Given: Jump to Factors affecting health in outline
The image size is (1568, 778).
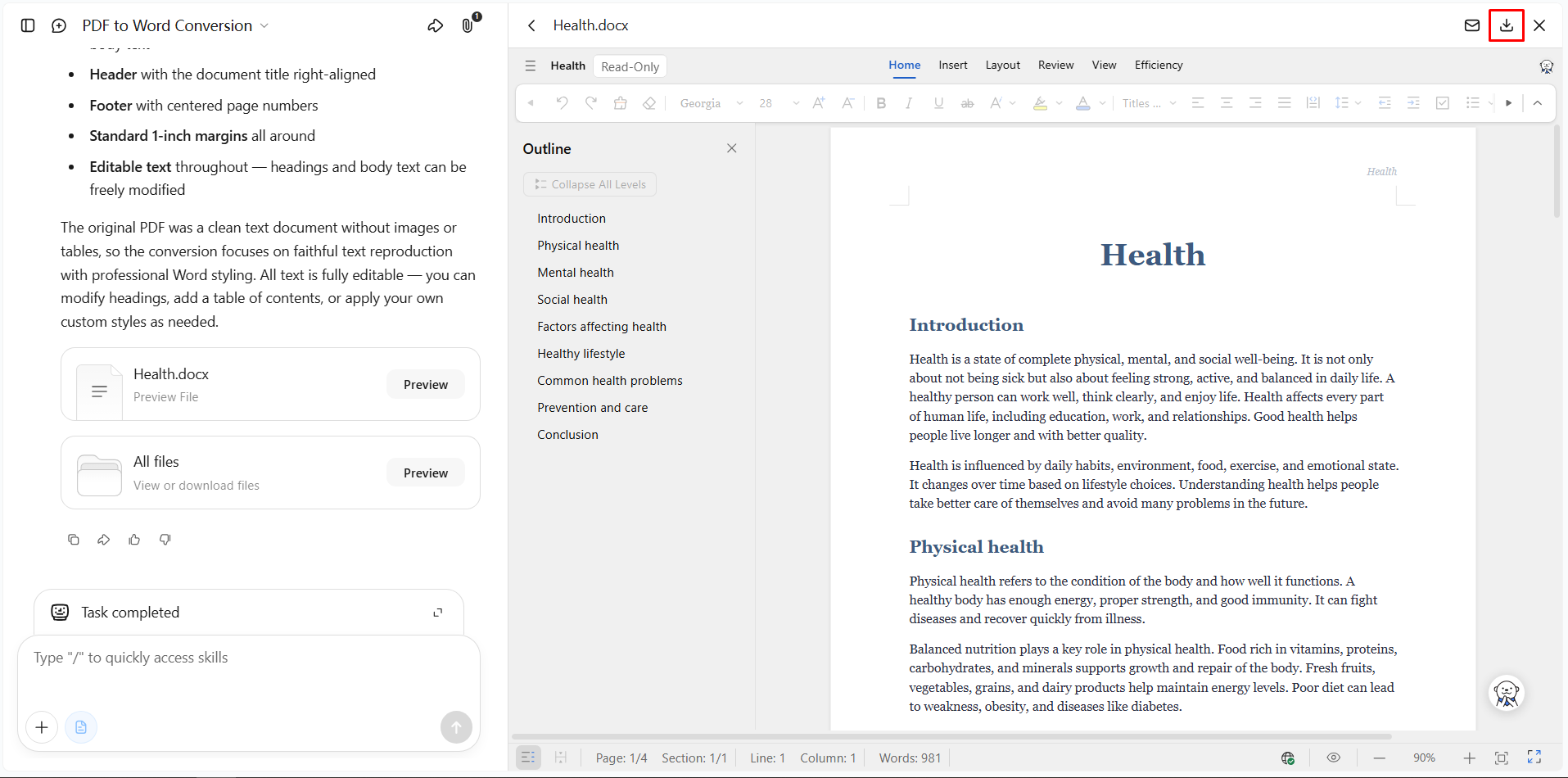Looking at the screenshot, I should (602, 327).
